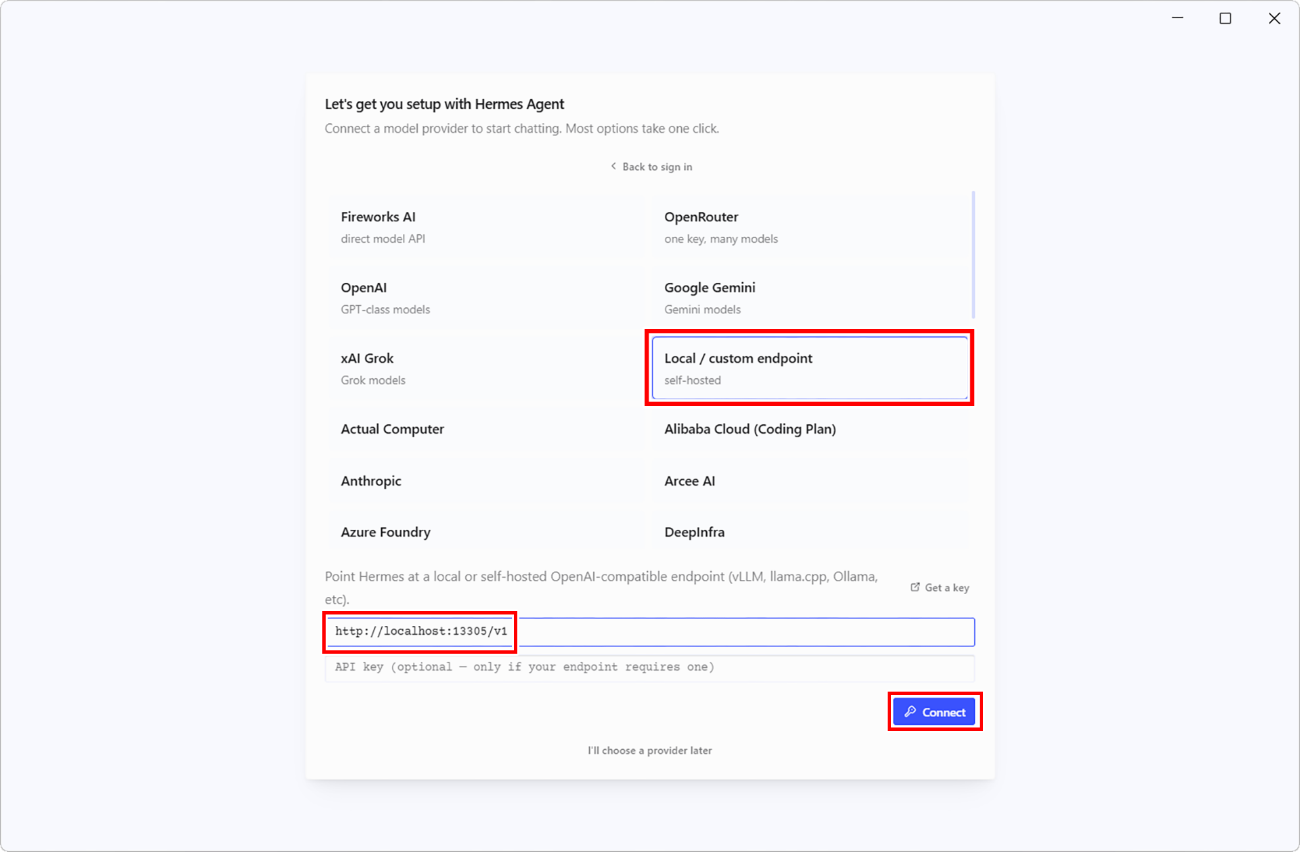Maximize the Hermes Agent window

click(x=1225, y=18)
